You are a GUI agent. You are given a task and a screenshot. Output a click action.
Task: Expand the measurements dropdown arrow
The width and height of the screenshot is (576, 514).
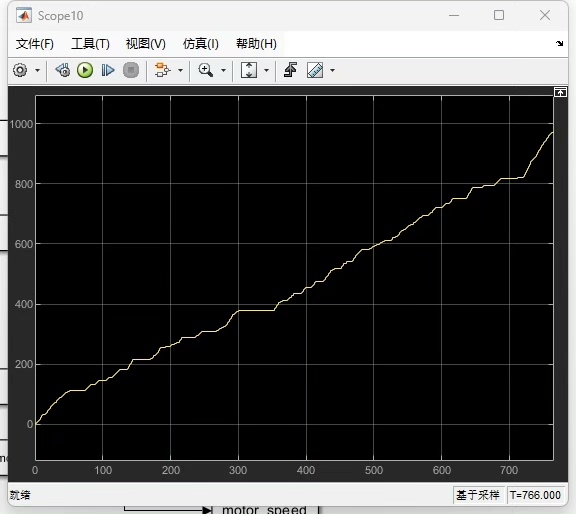tap(332, 70)
